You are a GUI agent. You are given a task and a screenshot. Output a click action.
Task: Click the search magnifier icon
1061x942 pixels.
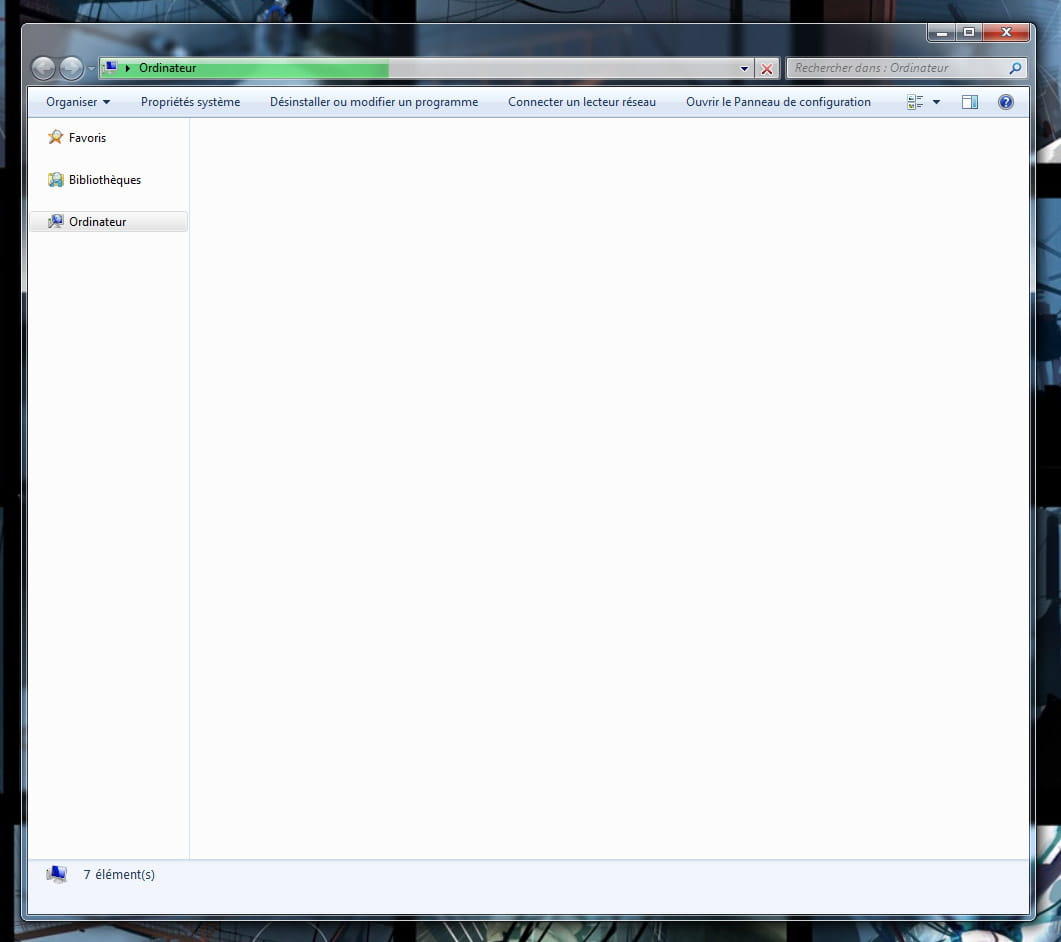pos(1015,68)
